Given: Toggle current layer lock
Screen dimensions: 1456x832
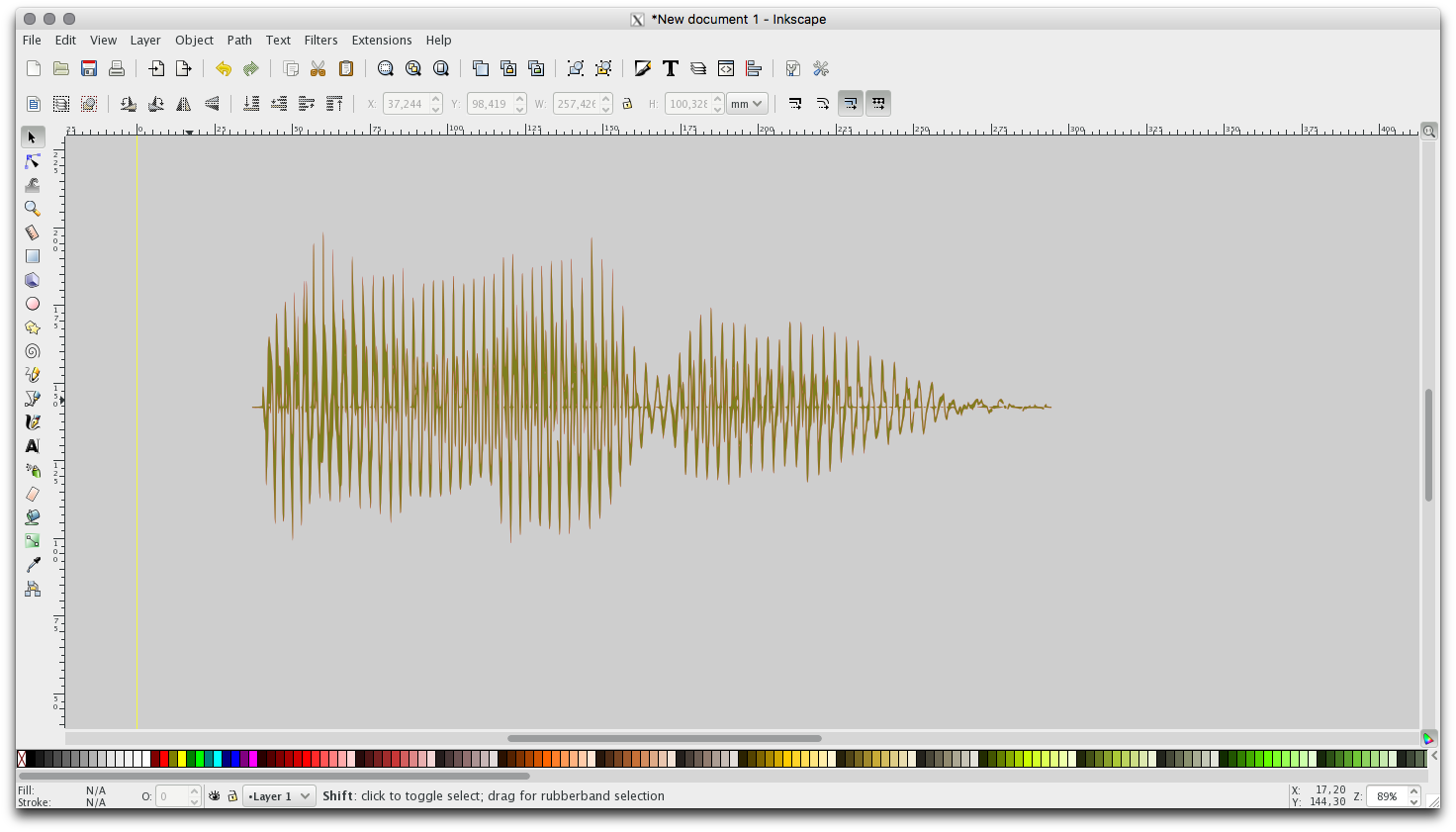Looking at the screenshot, I should click(x=232, y=795).
